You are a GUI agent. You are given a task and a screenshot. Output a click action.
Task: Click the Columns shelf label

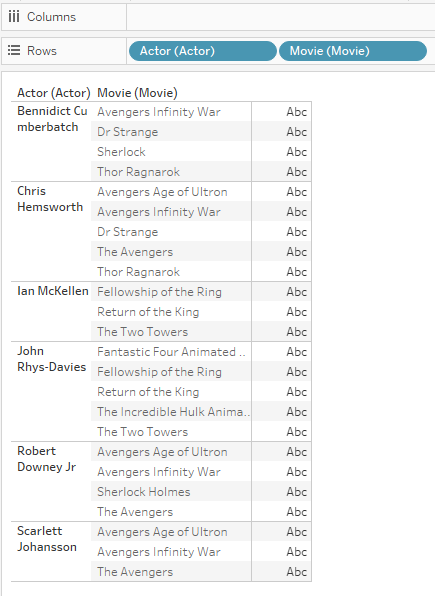[51, 17]
